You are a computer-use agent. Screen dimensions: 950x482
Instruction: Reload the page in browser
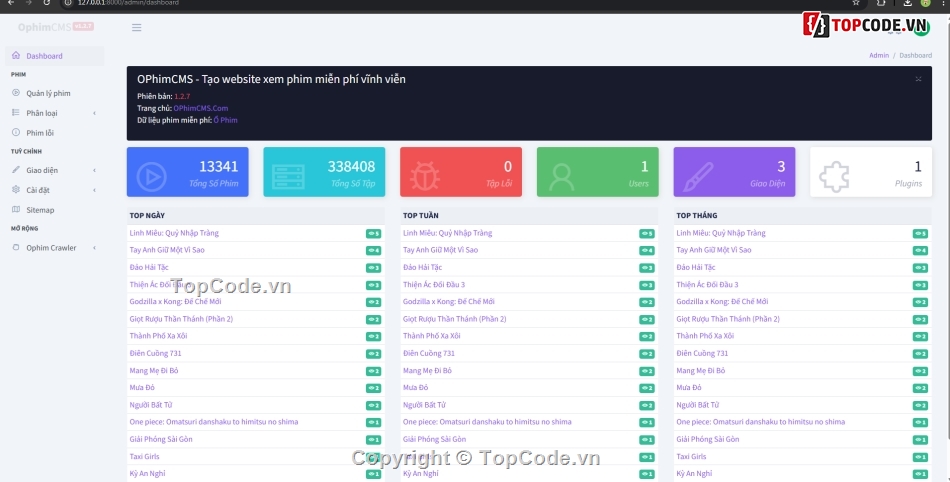[x=47, y=2]
